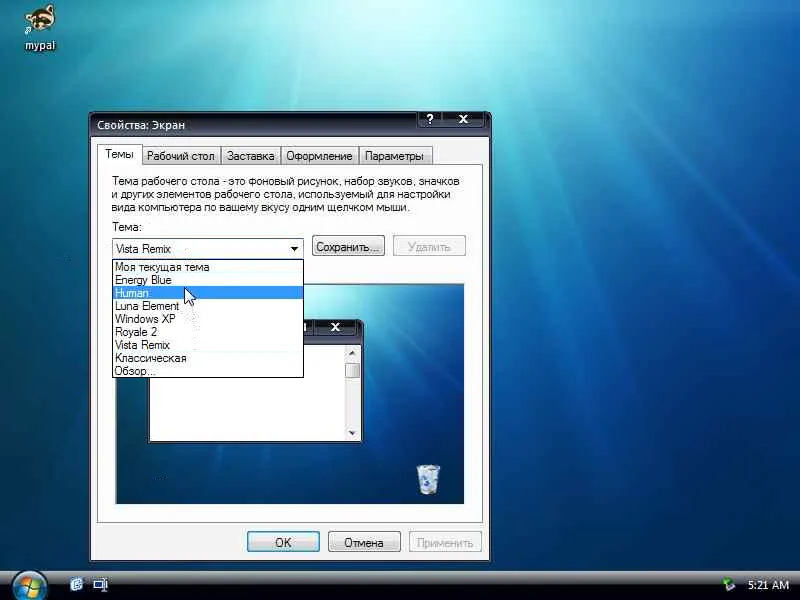This screenshot has height=600, width=800.
Task: Click the Сохранить... button
Action: (x=348, y=247)
